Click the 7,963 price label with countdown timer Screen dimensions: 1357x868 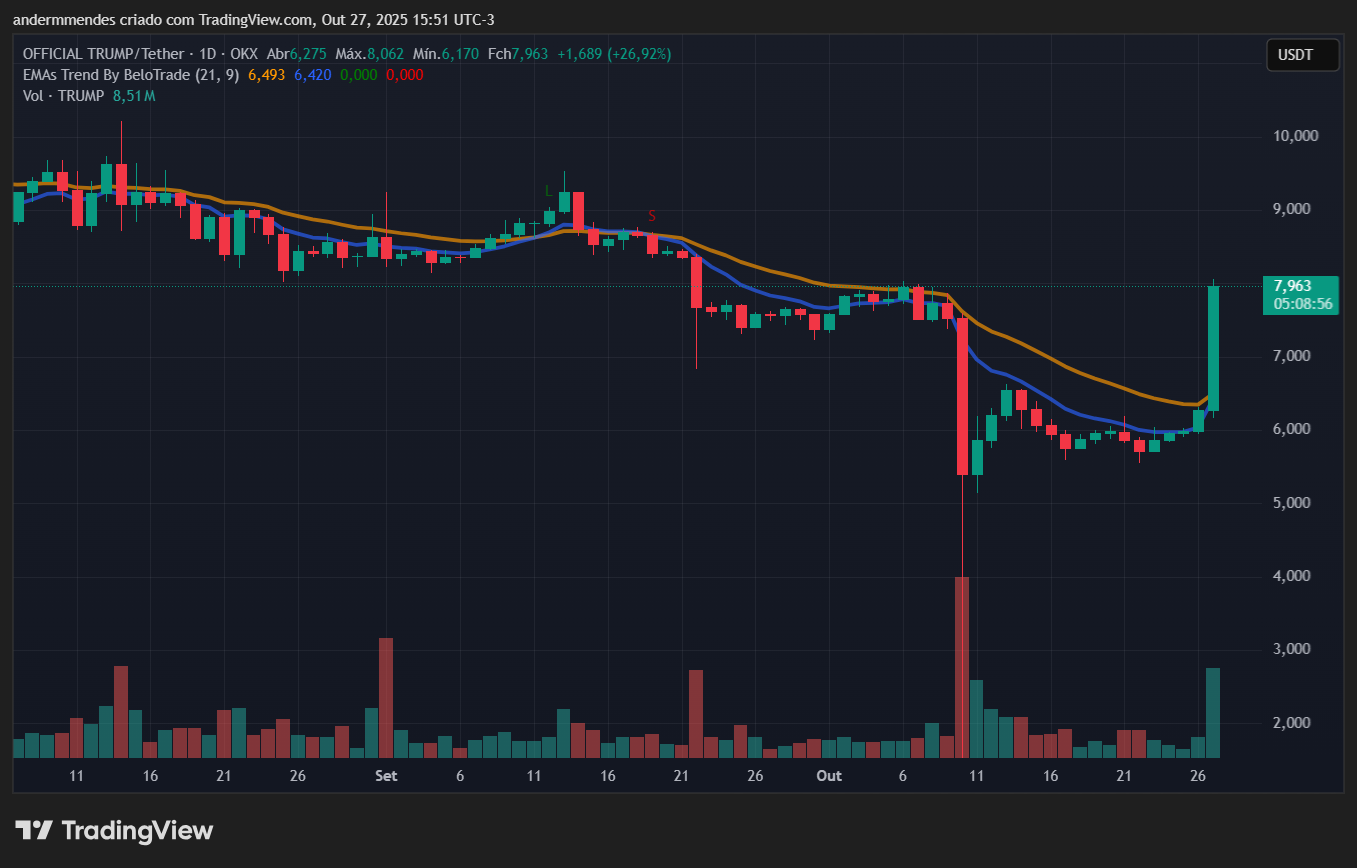1300,296
